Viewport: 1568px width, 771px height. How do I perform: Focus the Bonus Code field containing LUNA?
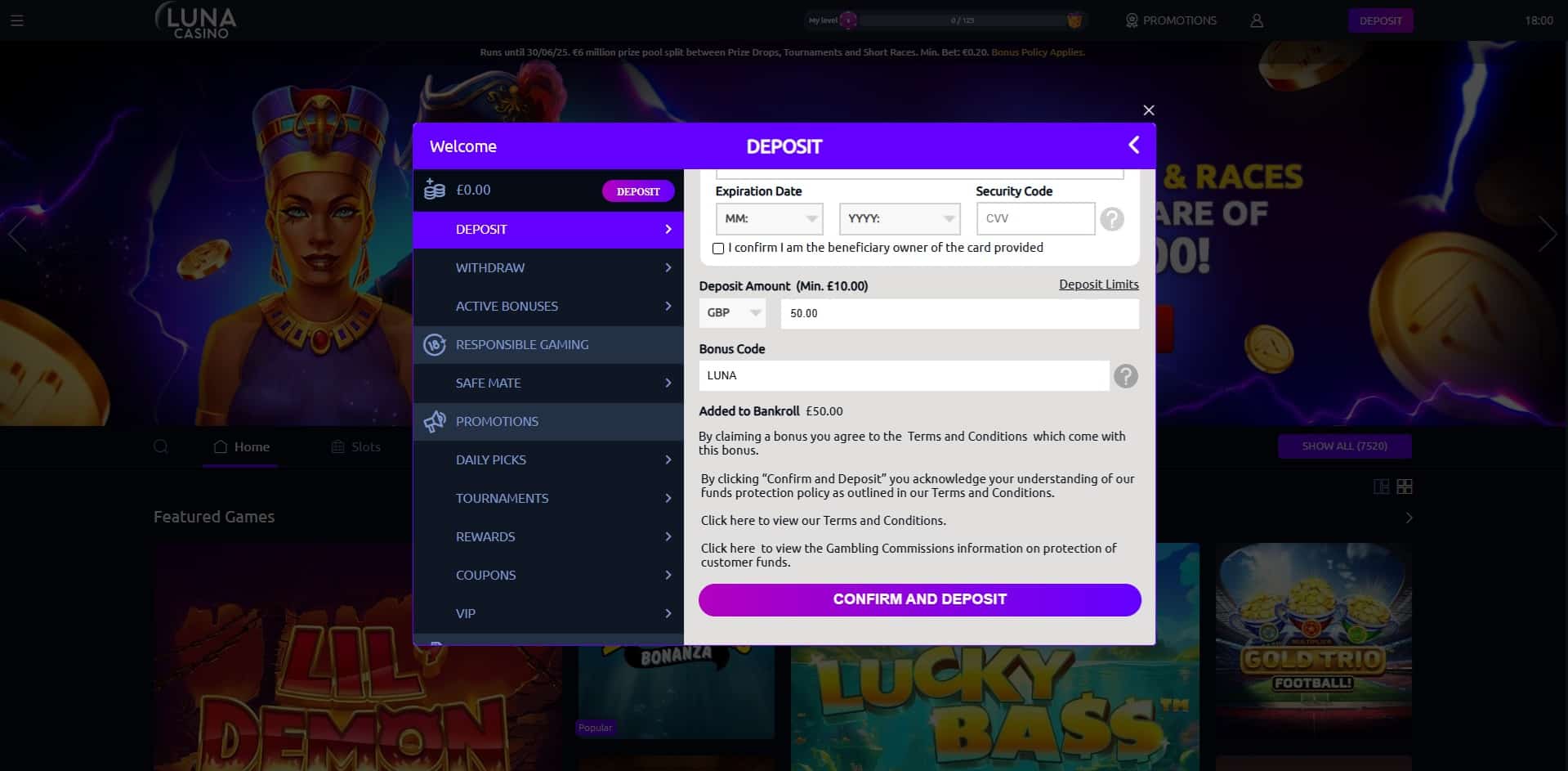coord(904,376)
